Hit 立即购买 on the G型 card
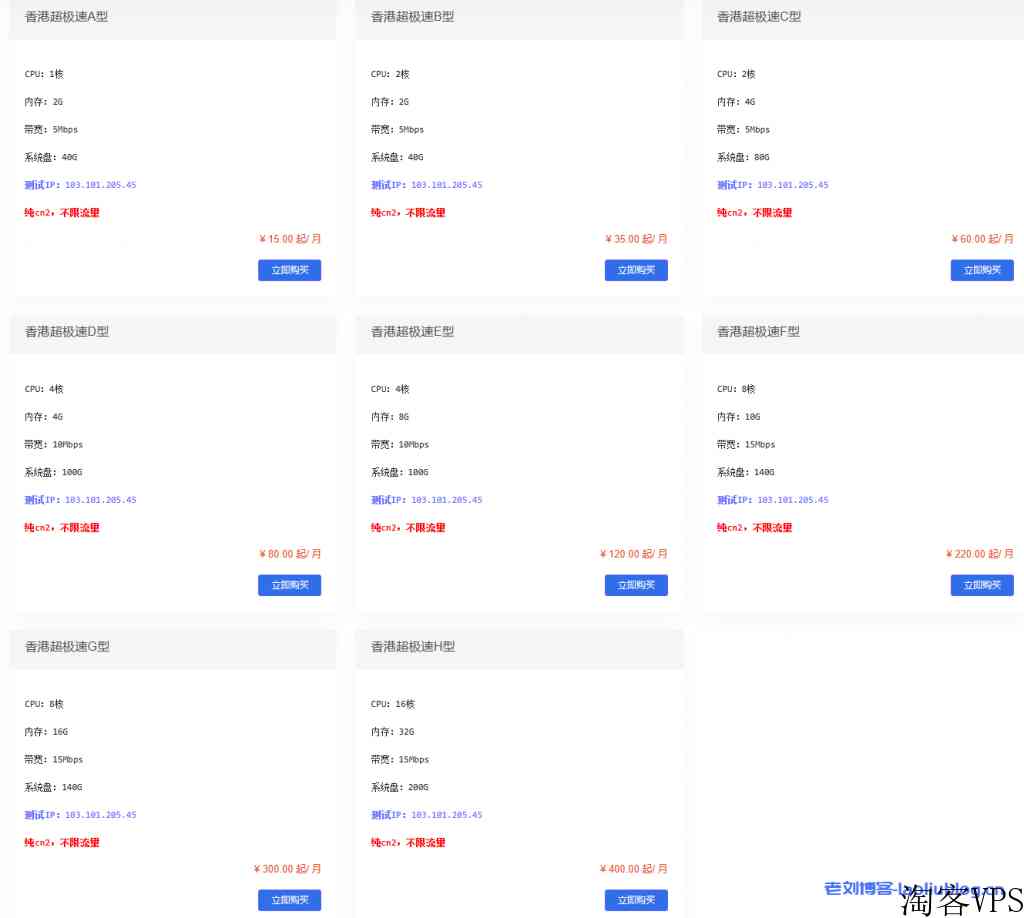The width and height of the screenshot is (1024, 918). coord(289,900)
